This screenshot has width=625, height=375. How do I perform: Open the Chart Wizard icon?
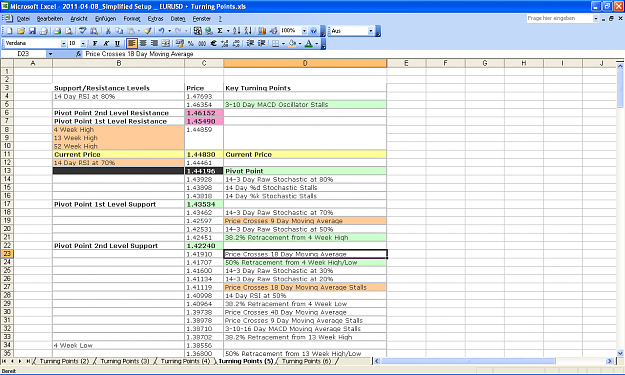pos(262,31)
